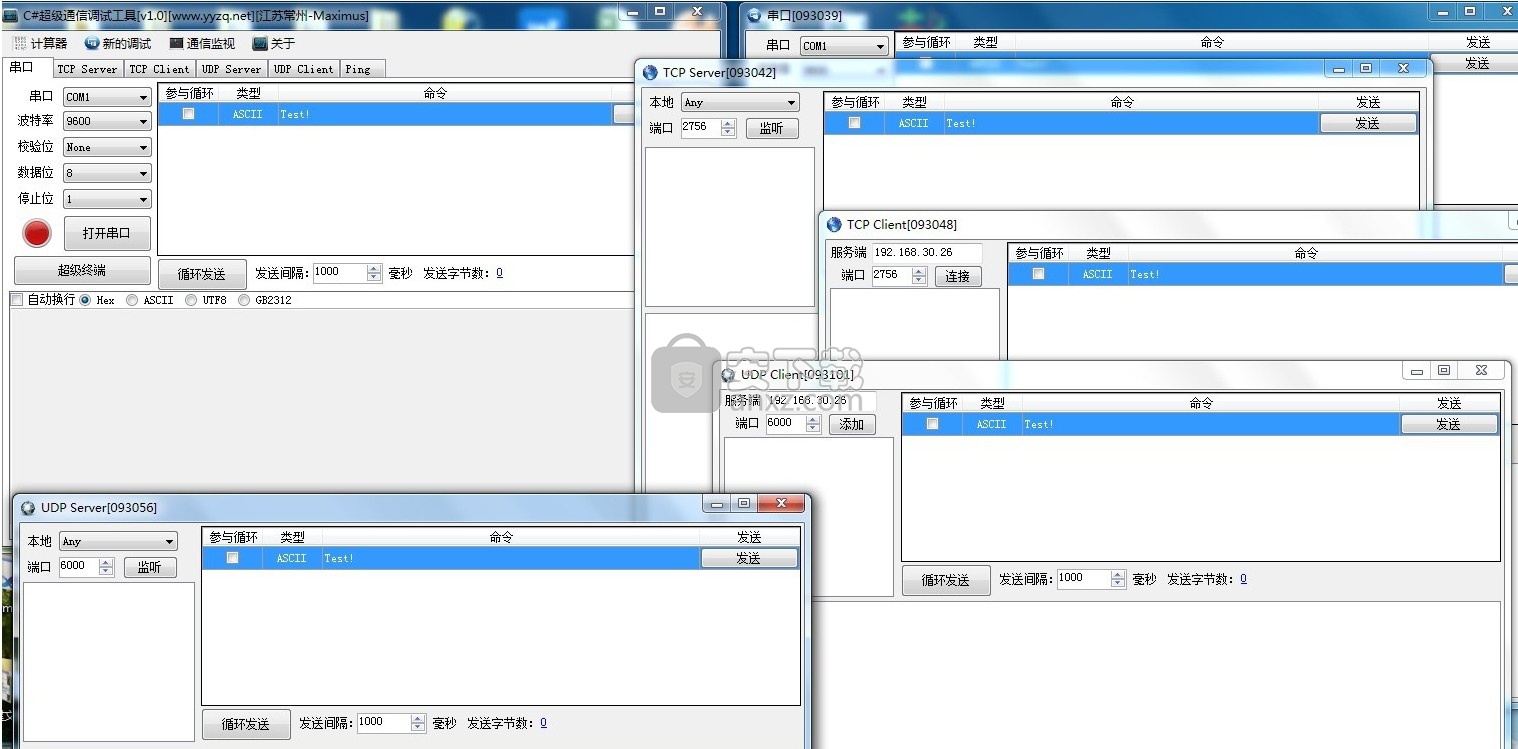
Task: Adjust the main window 发送间隔 stepper
Action: point(374,273)
